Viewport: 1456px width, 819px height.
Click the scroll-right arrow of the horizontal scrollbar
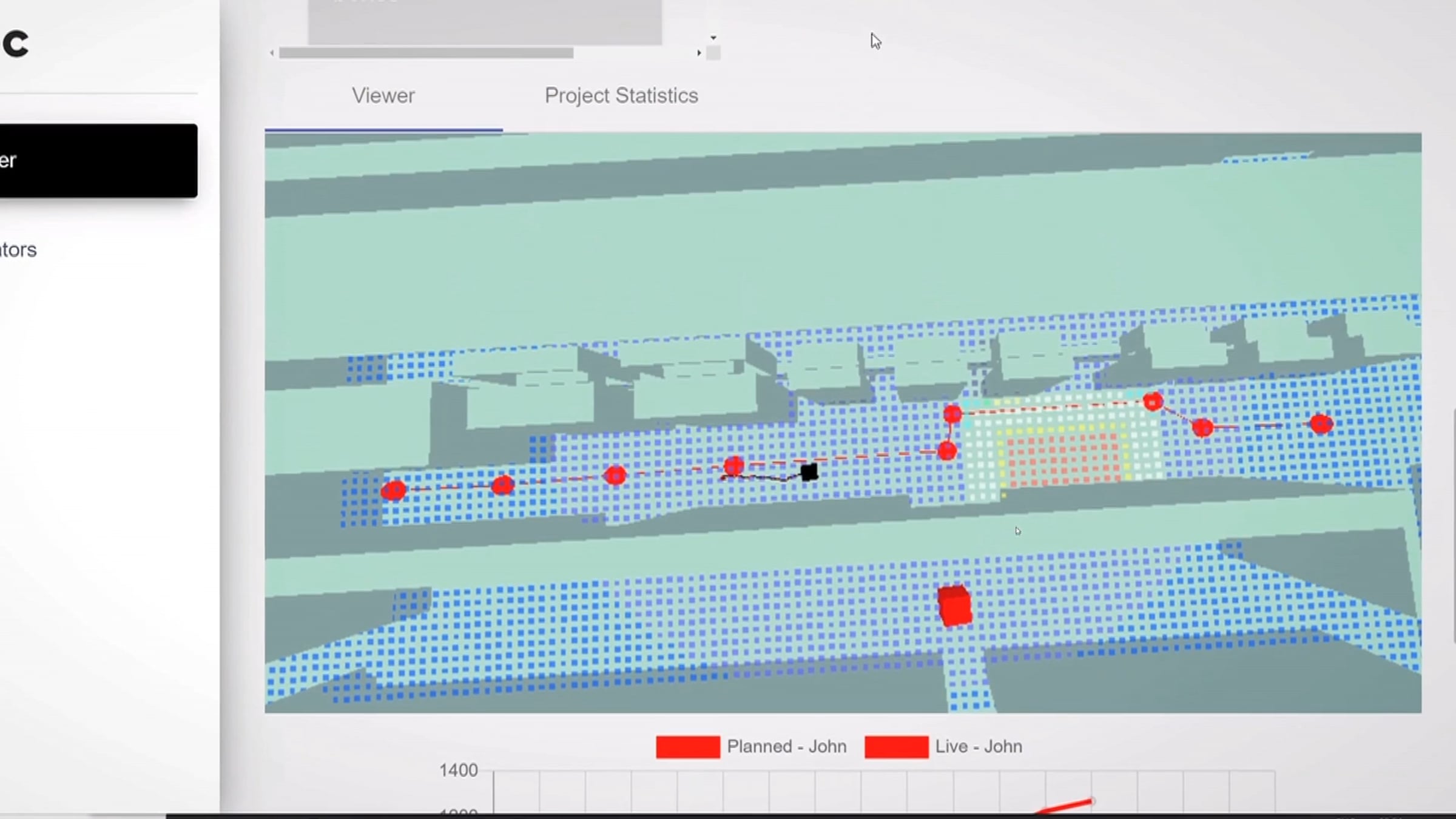[x=699, y=53]
